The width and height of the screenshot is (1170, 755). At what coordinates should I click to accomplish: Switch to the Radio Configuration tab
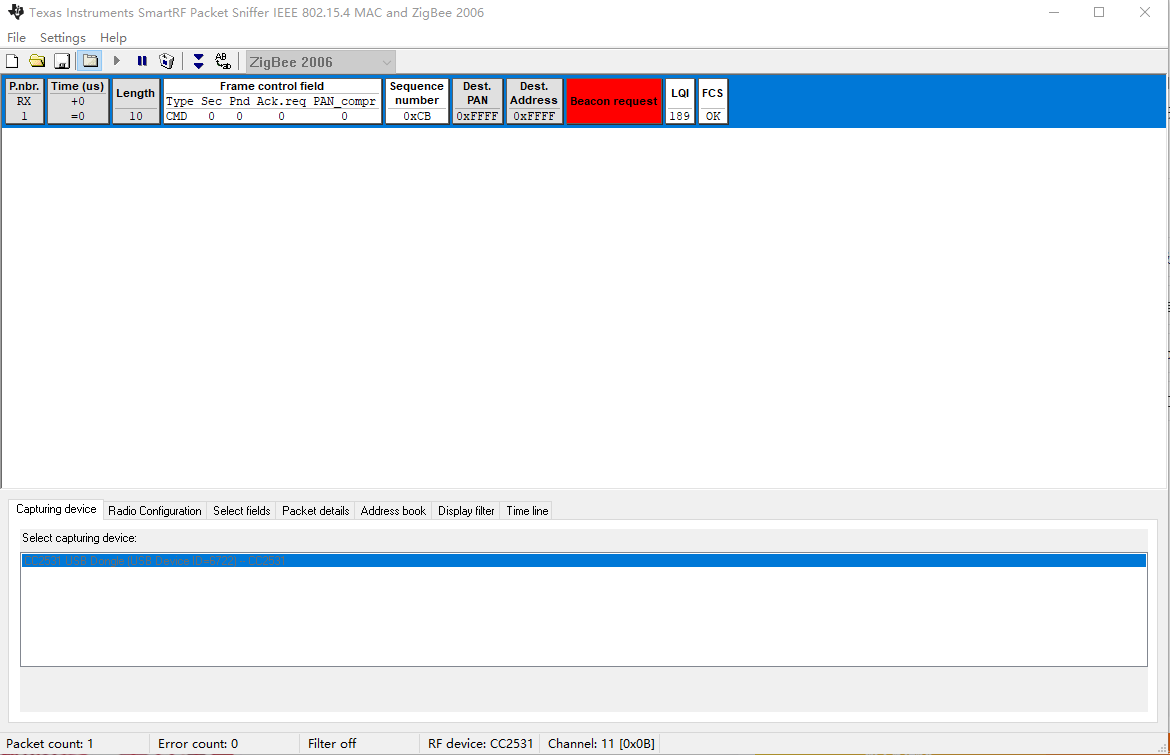click(x=154, y=510)
